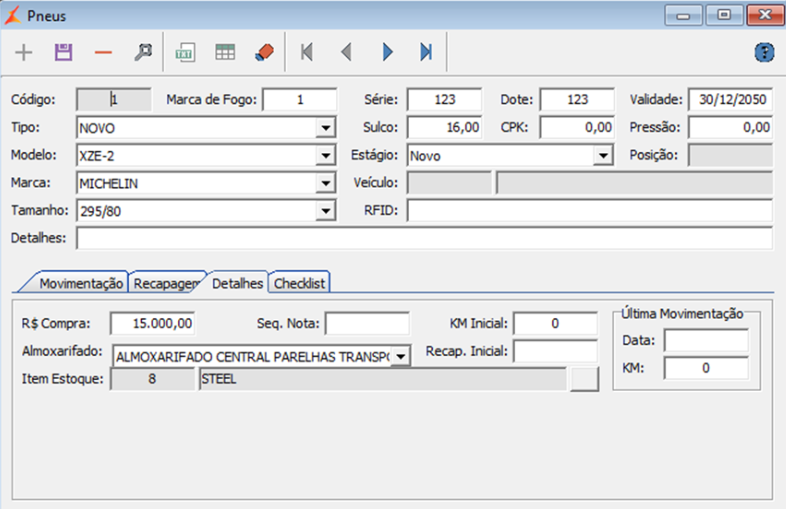The height and width of the screenshot is (509, 786).
Task: Open search with the magnifier icon
Action: [x=143, y=52]
